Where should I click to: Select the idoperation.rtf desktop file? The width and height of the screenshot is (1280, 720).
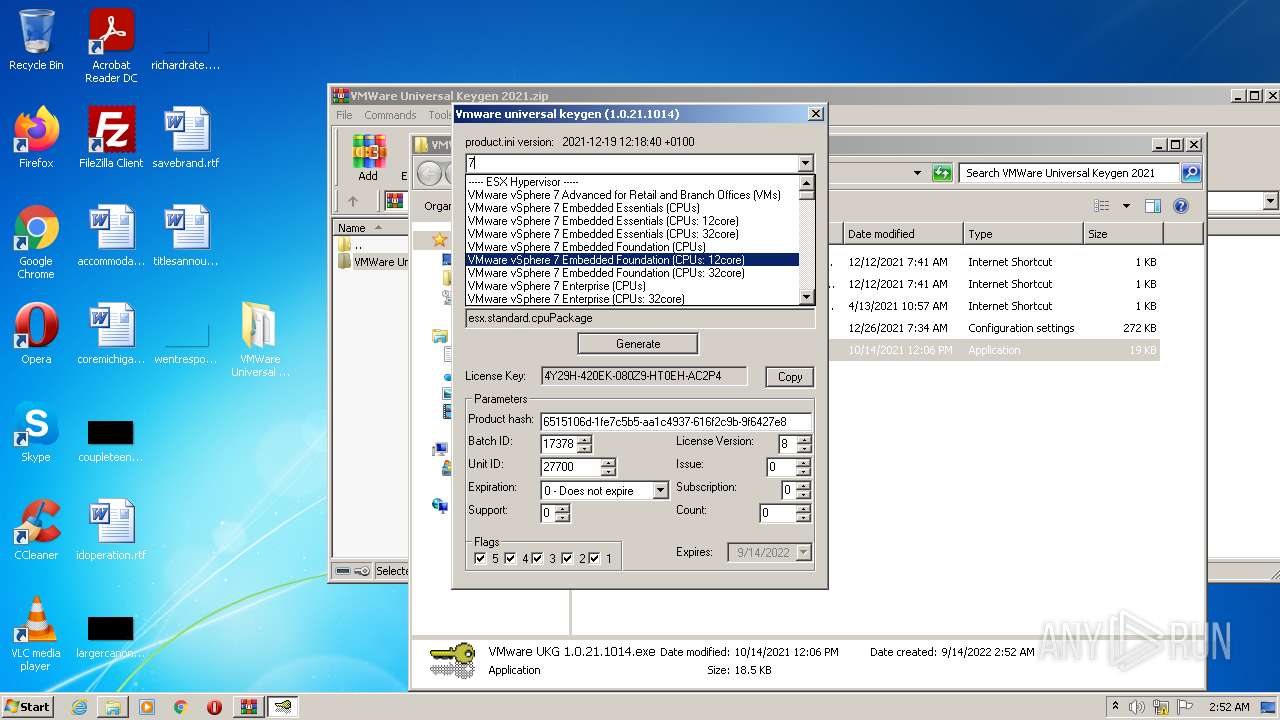pos(111,530)
